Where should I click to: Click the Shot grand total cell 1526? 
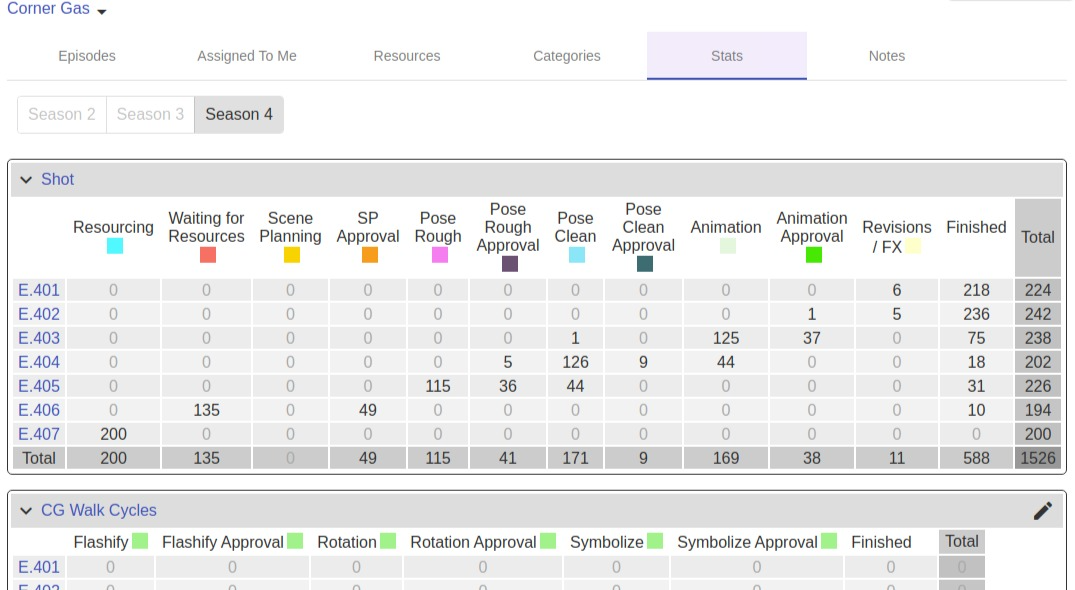point(1037,458)
